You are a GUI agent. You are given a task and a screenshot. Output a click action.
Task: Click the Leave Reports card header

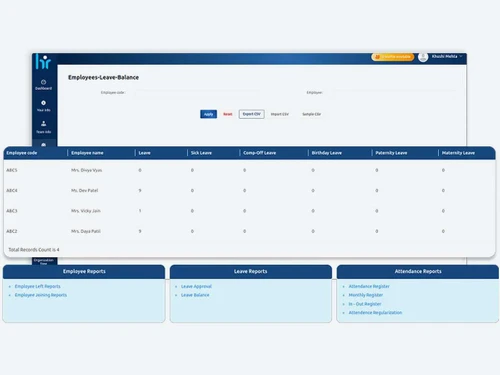[251, 271]
